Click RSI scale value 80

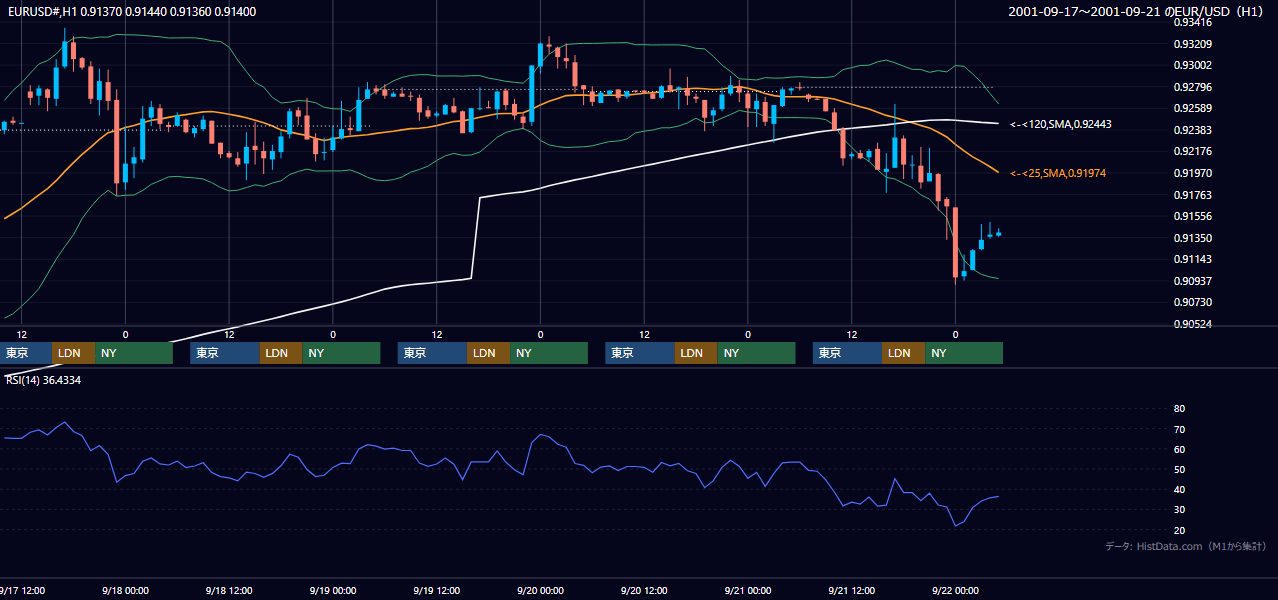point(1179,409)
